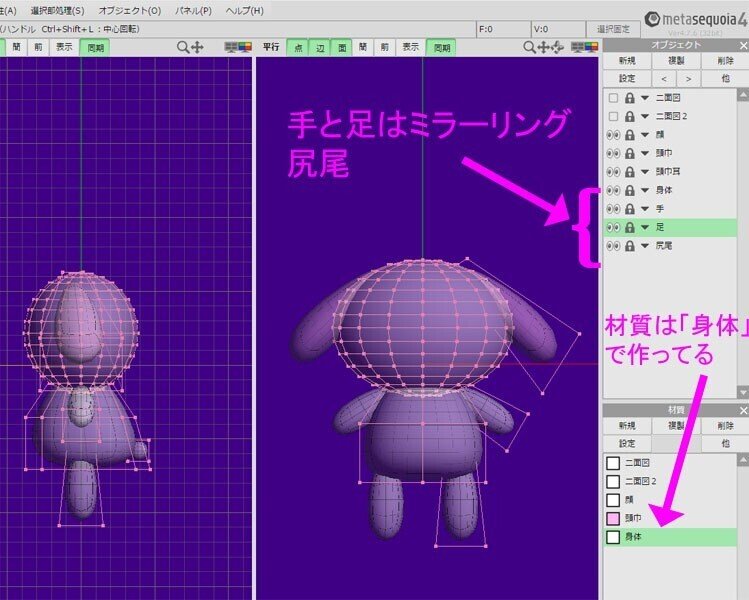The height and width of the screenshot is (600, 749).
Task: Click the 顔 material color swatch
Action: (x=613, y=500)
